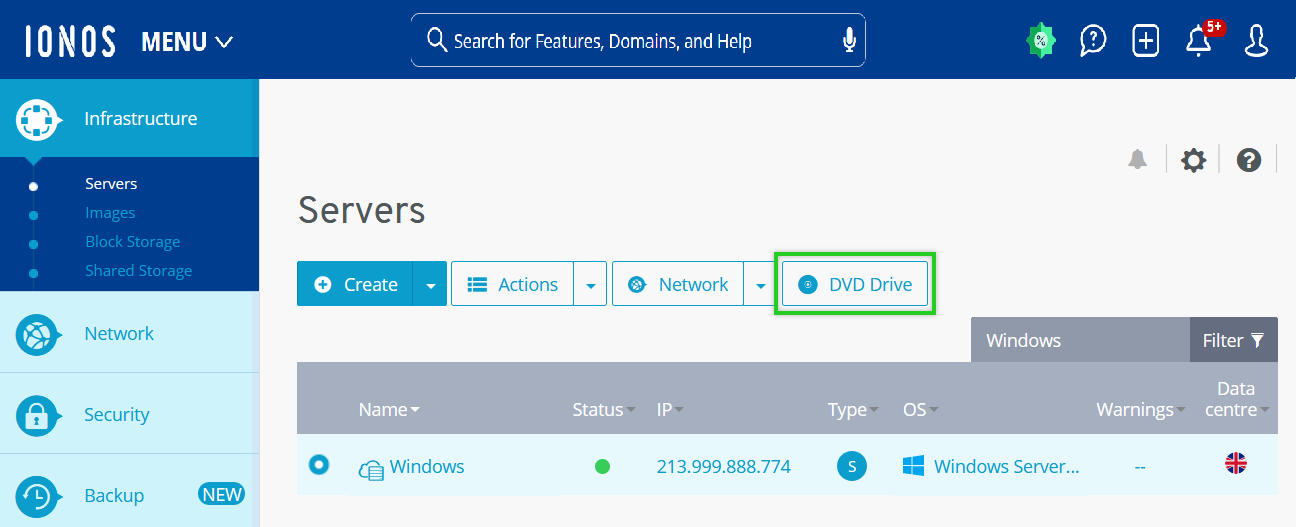
Task: Open Block Storage in the sidebar
Action: point(132,242)
